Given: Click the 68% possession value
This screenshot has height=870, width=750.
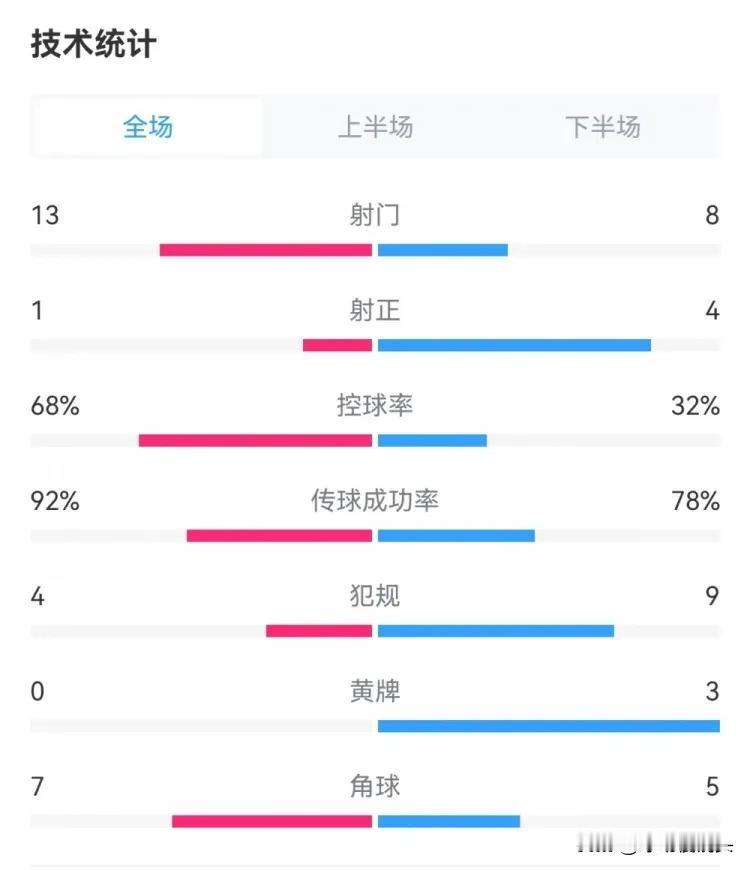Looking at the screenshot, I should (x=55, y=406).
